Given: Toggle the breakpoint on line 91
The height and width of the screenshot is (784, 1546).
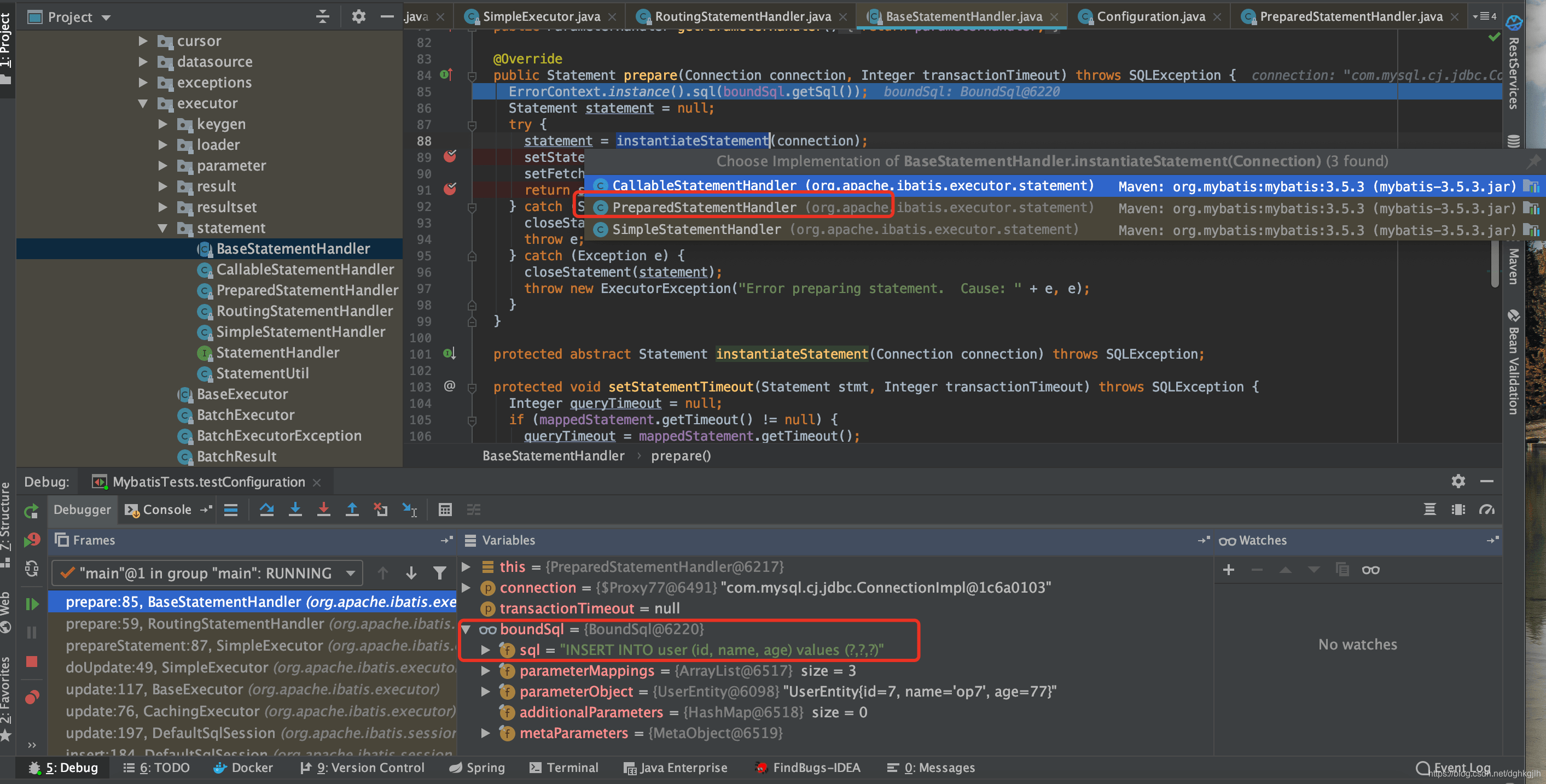Looking at the screenshot, I should 450,189.
